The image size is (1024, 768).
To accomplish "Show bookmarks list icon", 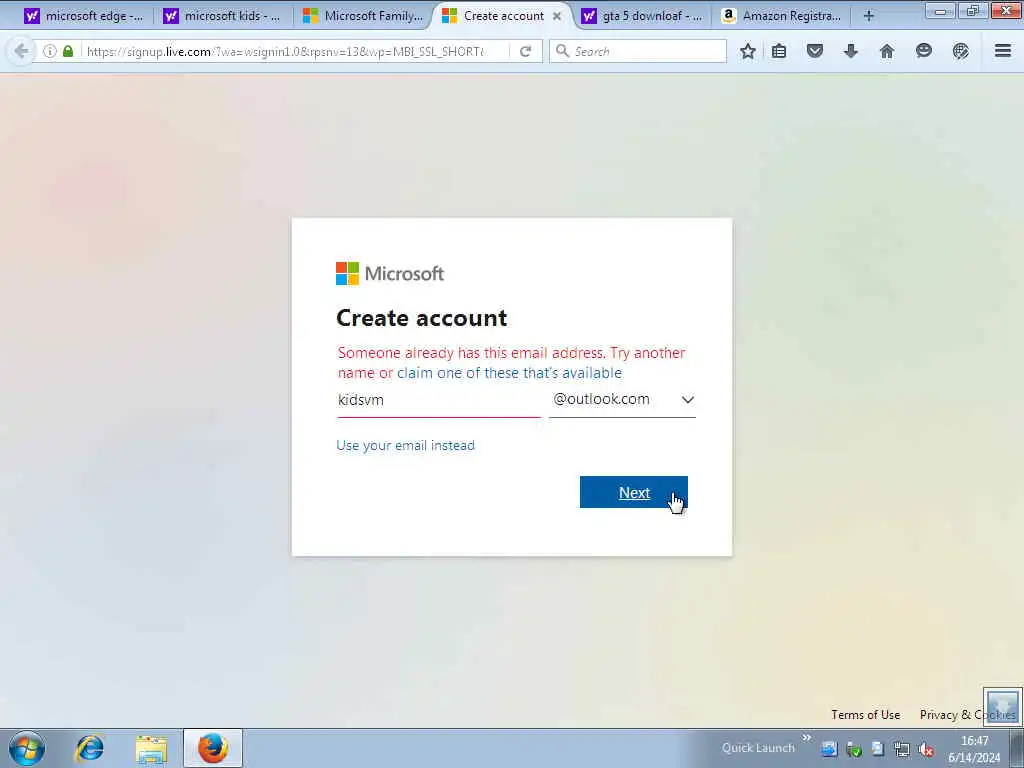I will (778, 51).
